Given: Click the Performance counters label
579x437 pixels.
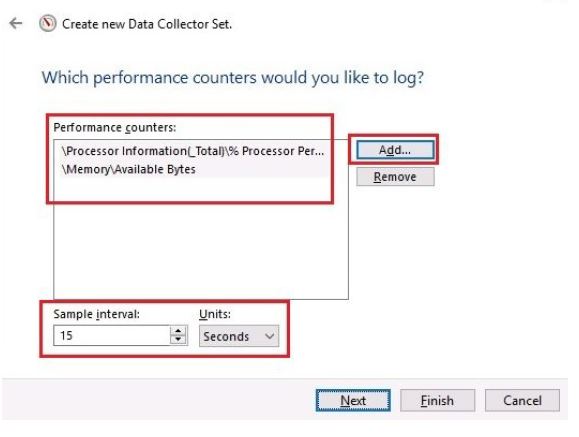Looking at the screenshot, I should pos(115,127).
